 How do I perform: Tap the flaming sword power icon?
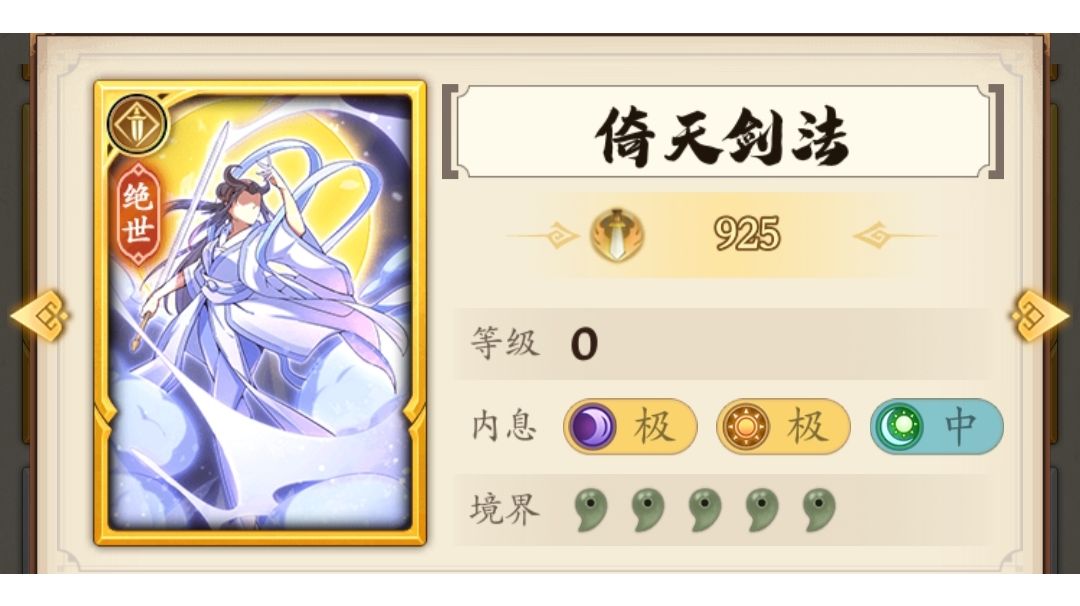click(x=618, y=235)
